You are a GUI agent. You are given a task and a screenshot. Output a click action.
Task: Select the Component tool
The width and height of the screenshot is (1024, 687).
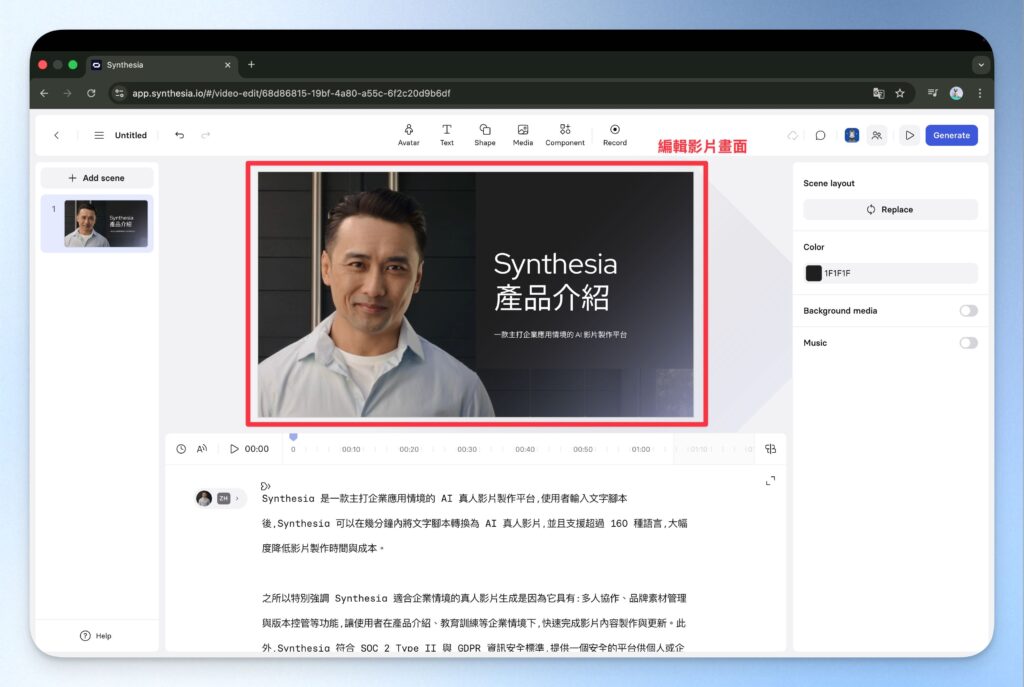pyautogui.click(x=564, y=134)
